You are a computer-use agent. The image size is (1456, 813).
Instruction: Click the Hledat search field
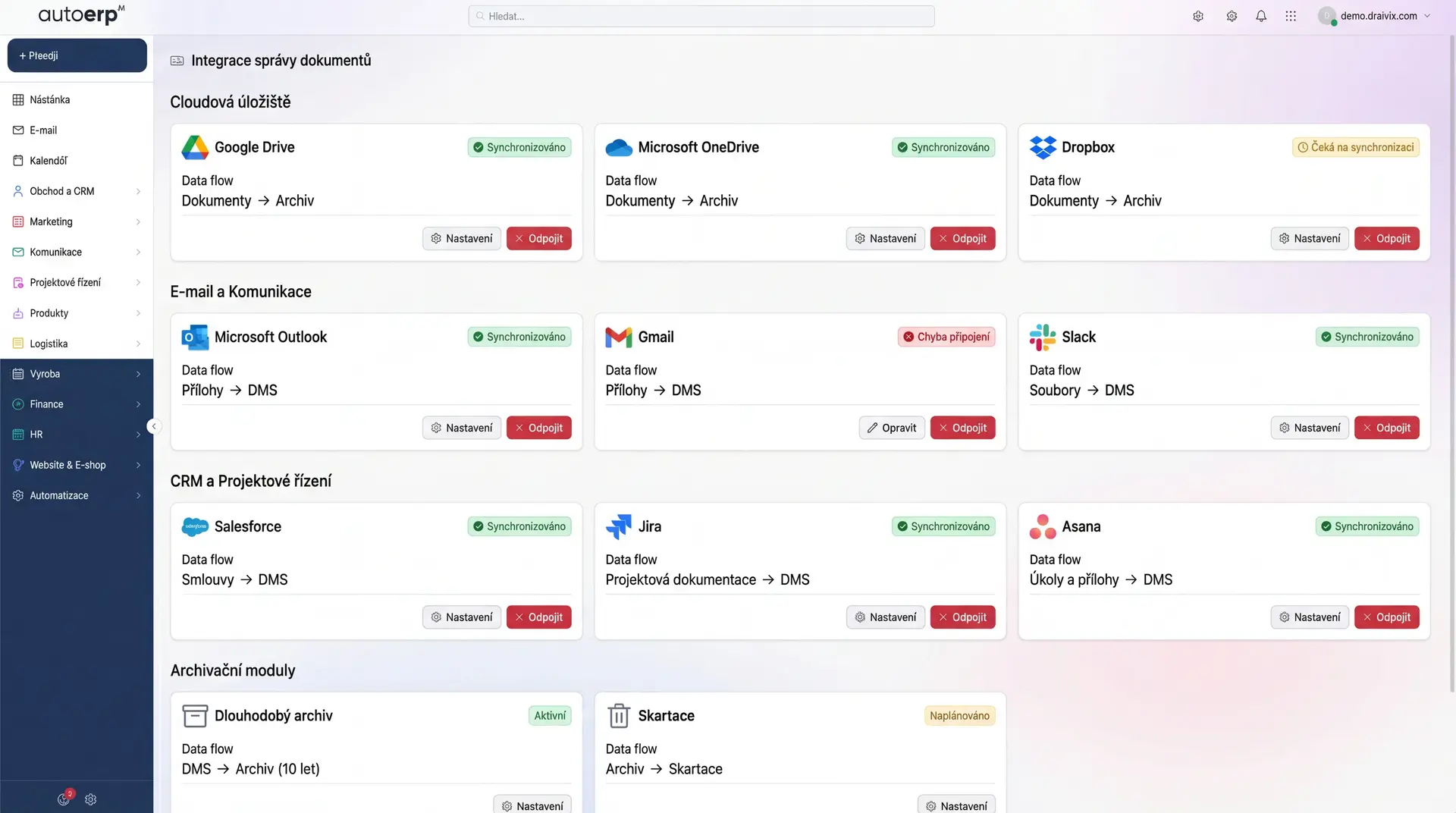coord(701,16)
